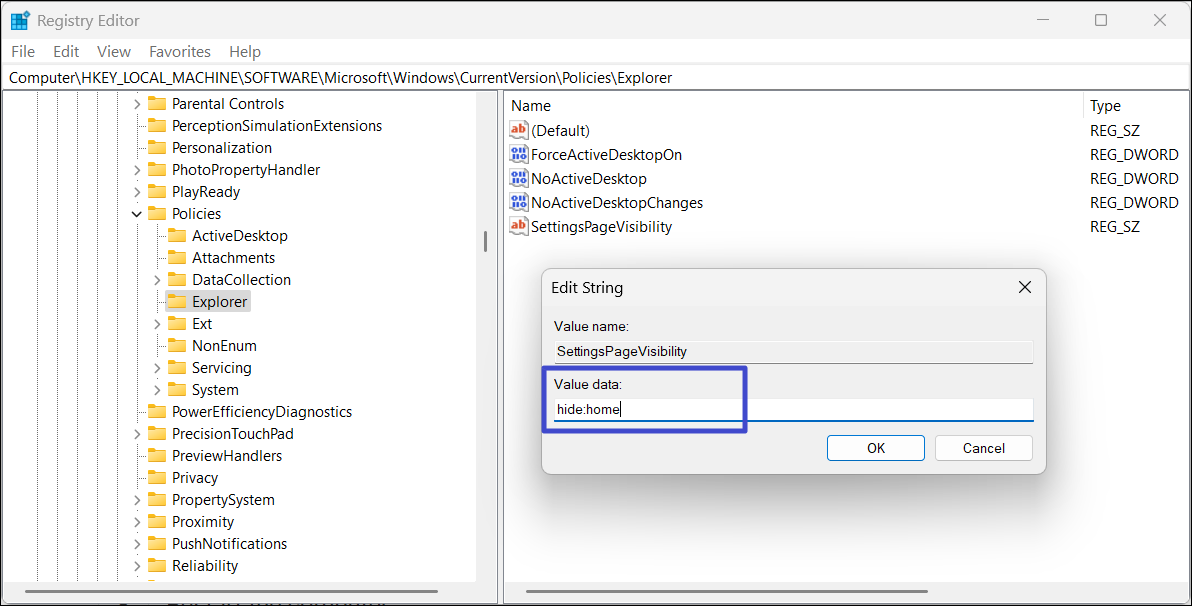Click the NoActiveDesktop DWORD value icon

(x=518, y=179)
